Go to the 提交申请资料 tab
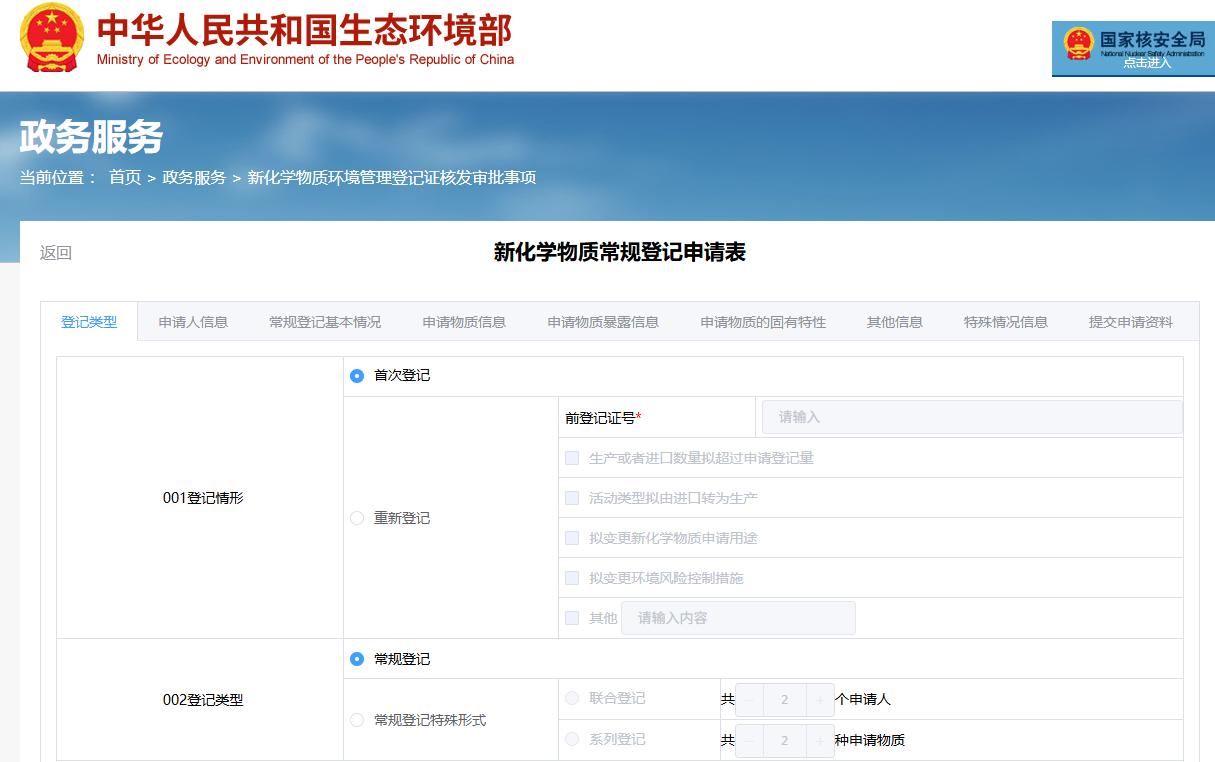Screen dimensions: 1215x762 pos(1131,322)
